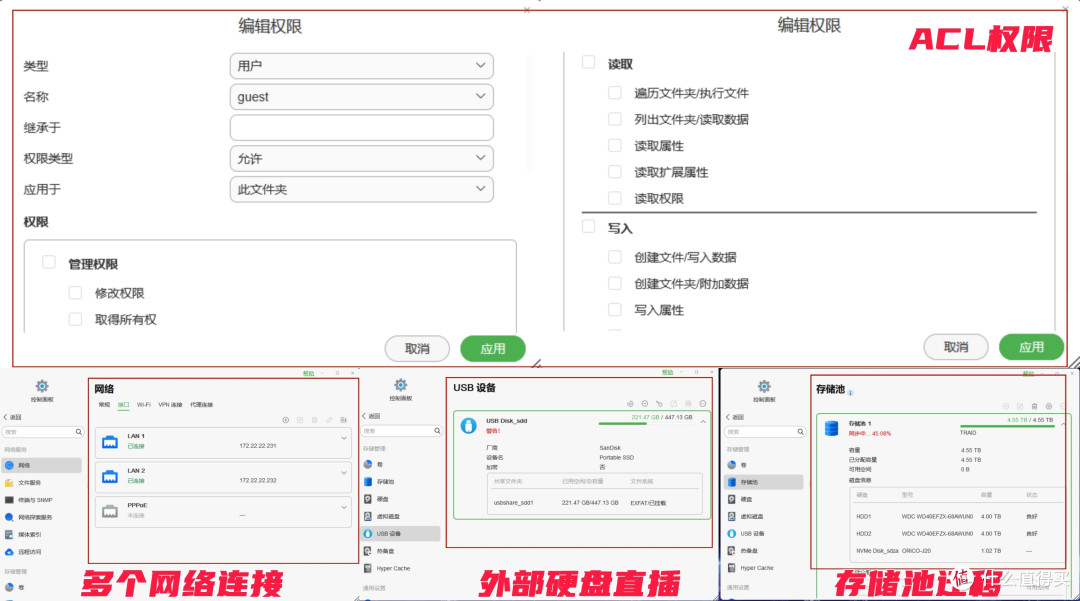This screenshot has width=1080, height=601.
Task: Tick the 读取扩展属性 checkbox
Action: (x=614, y=171)
